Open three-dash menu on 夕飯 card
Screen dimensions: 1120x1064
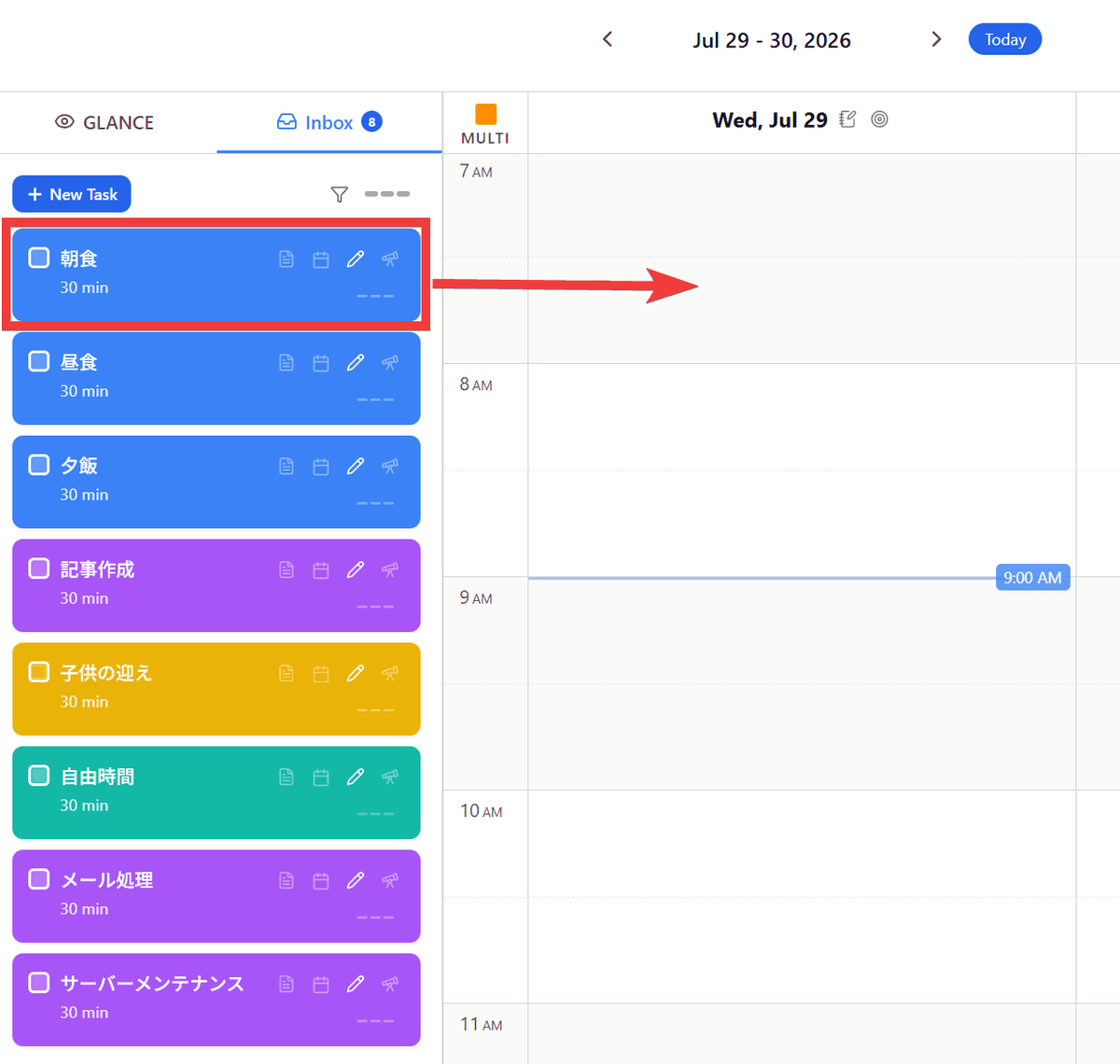coord(375,503)
